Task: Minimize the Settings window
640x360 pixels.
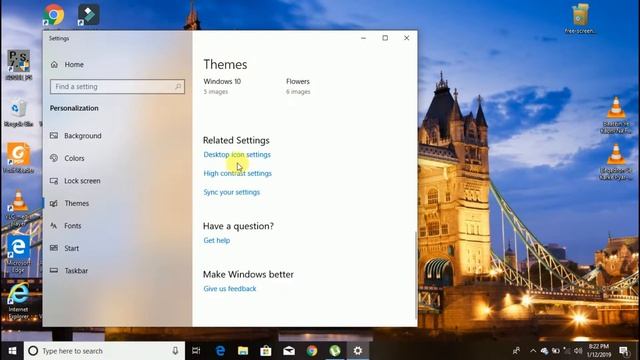Action: click(363, 38)
